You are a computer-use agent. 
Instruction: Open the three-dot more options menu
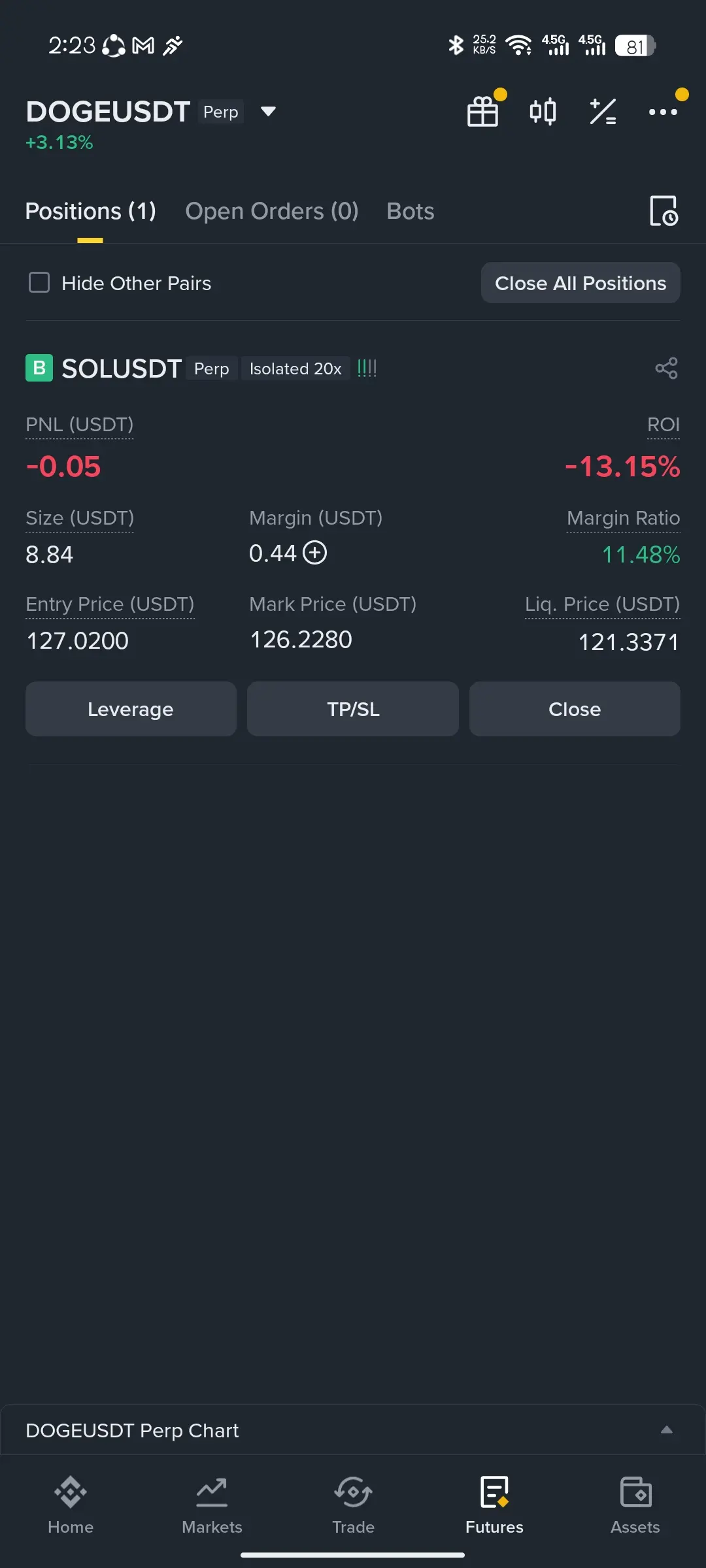tap(663, 112)
